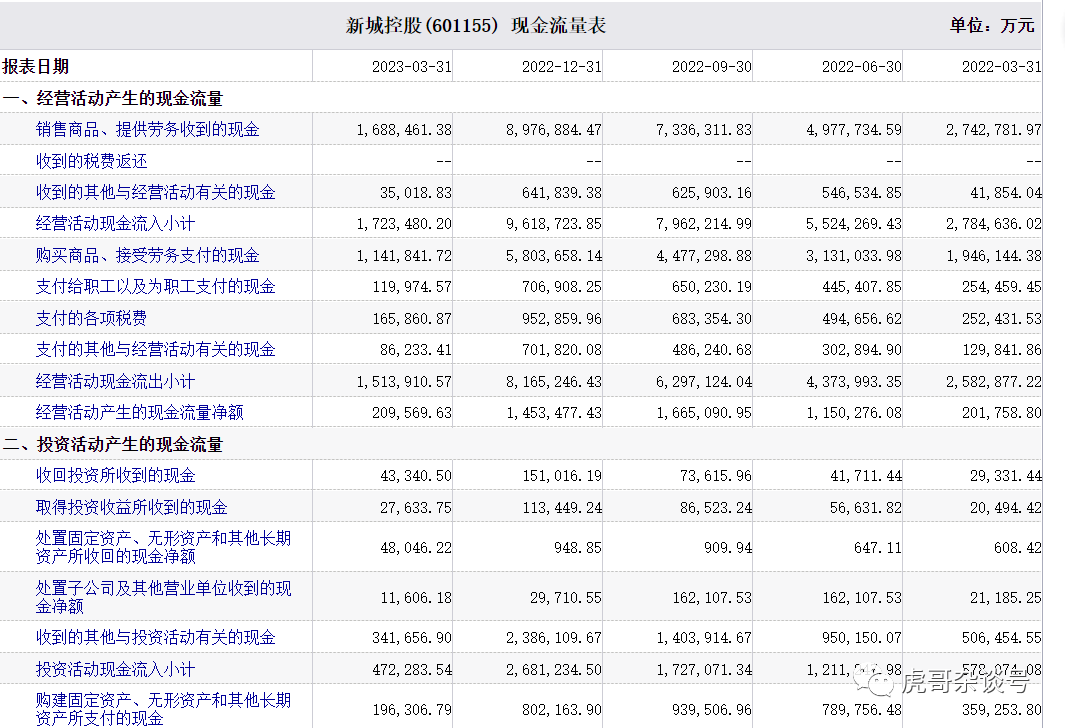This screenshot has width=1065, height=728.
Task: Click the 单位：万元 label
Action: pos(992,26)
